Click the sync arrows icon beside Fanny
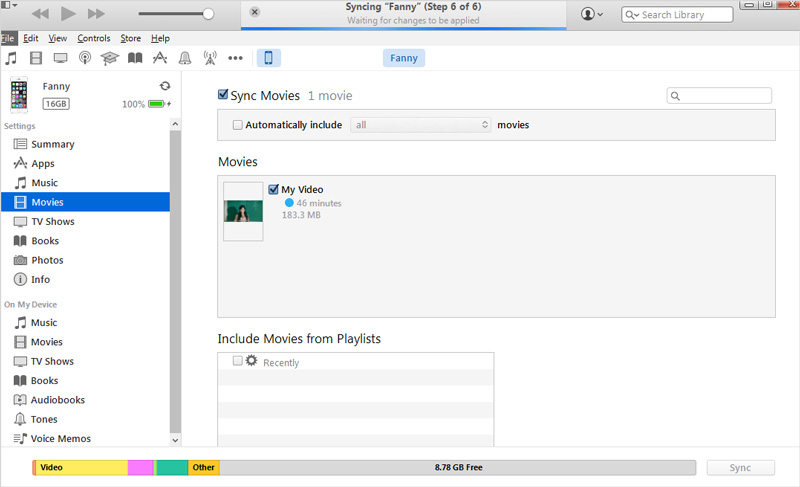The image size is (800, 487). [165, 86]
